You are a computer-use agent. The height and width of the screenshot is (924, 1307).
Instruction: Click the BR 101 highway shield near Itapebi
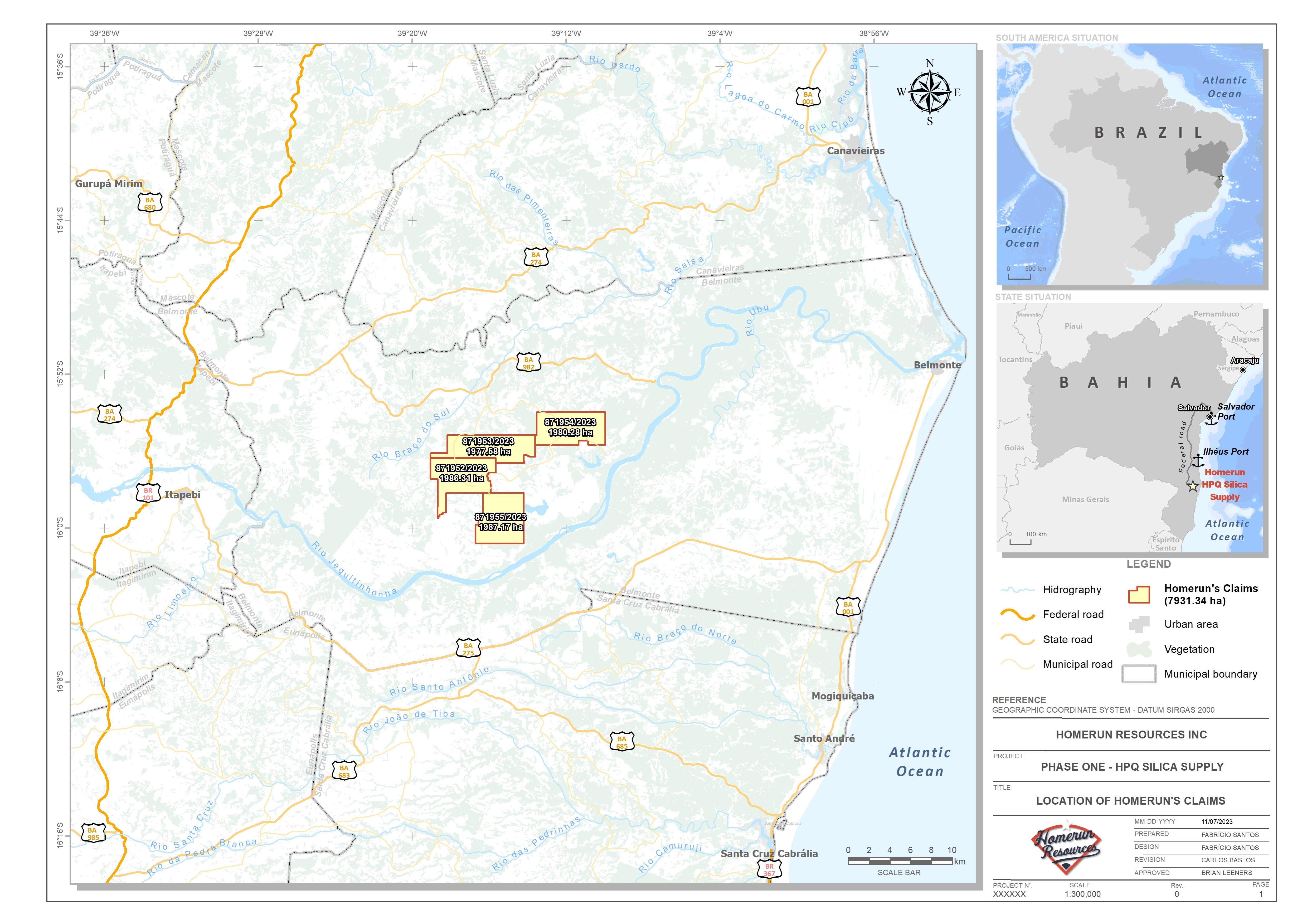click(x=148, y=494)
